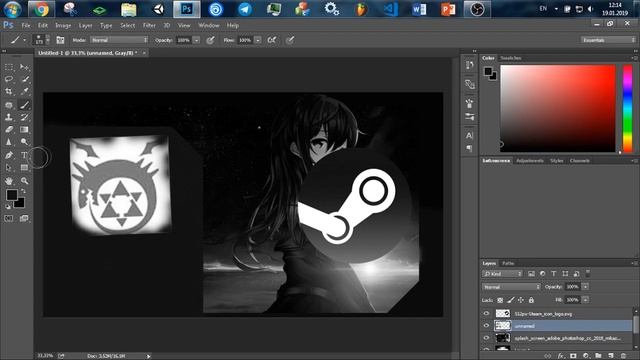
Task: Toggle lock image pixels
Action: 511,300
